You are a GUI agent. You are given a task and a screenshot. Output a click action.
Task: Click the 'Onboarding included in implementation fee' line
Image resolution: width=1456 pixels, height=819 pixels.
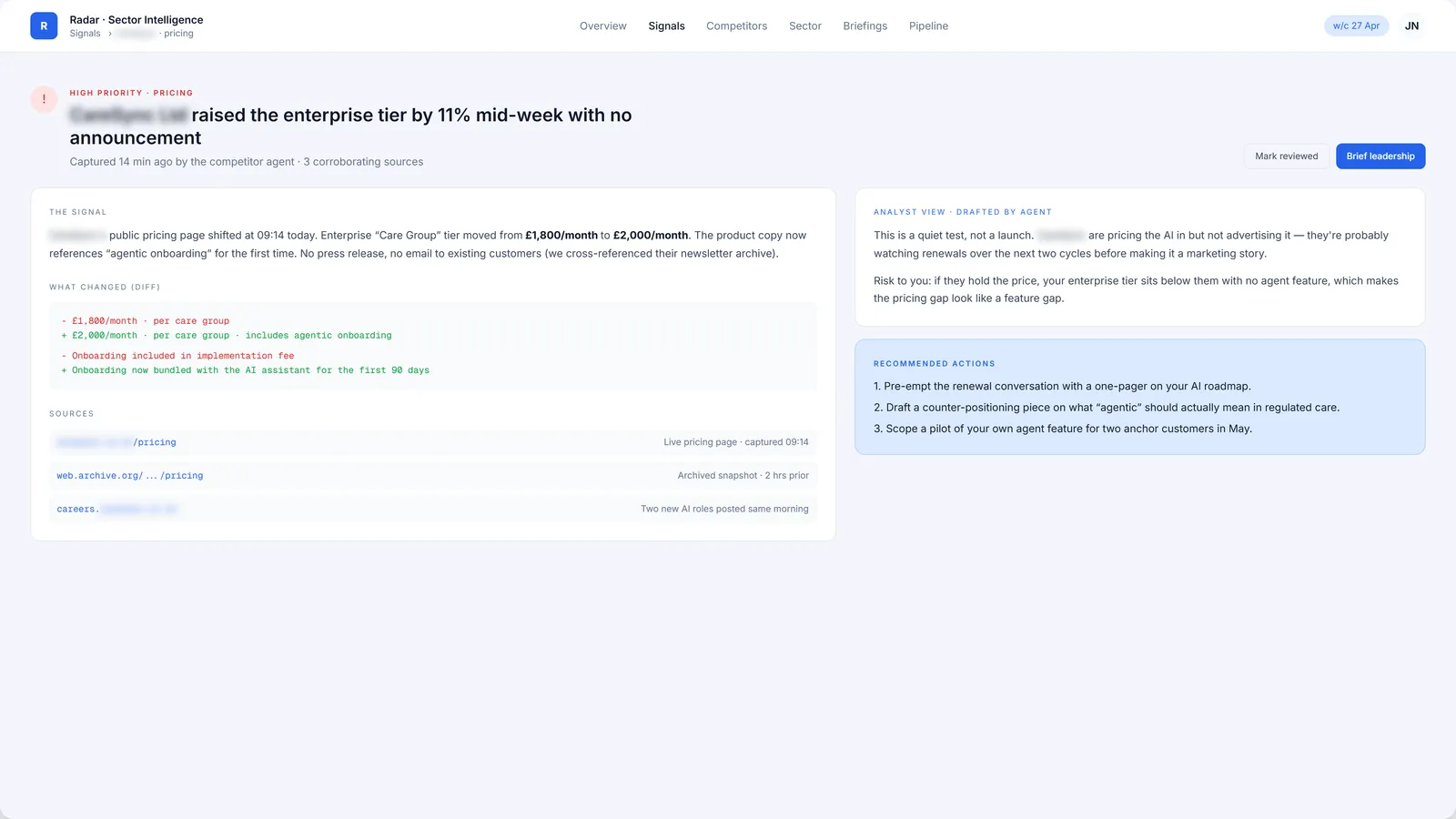(x=177, y=356)
